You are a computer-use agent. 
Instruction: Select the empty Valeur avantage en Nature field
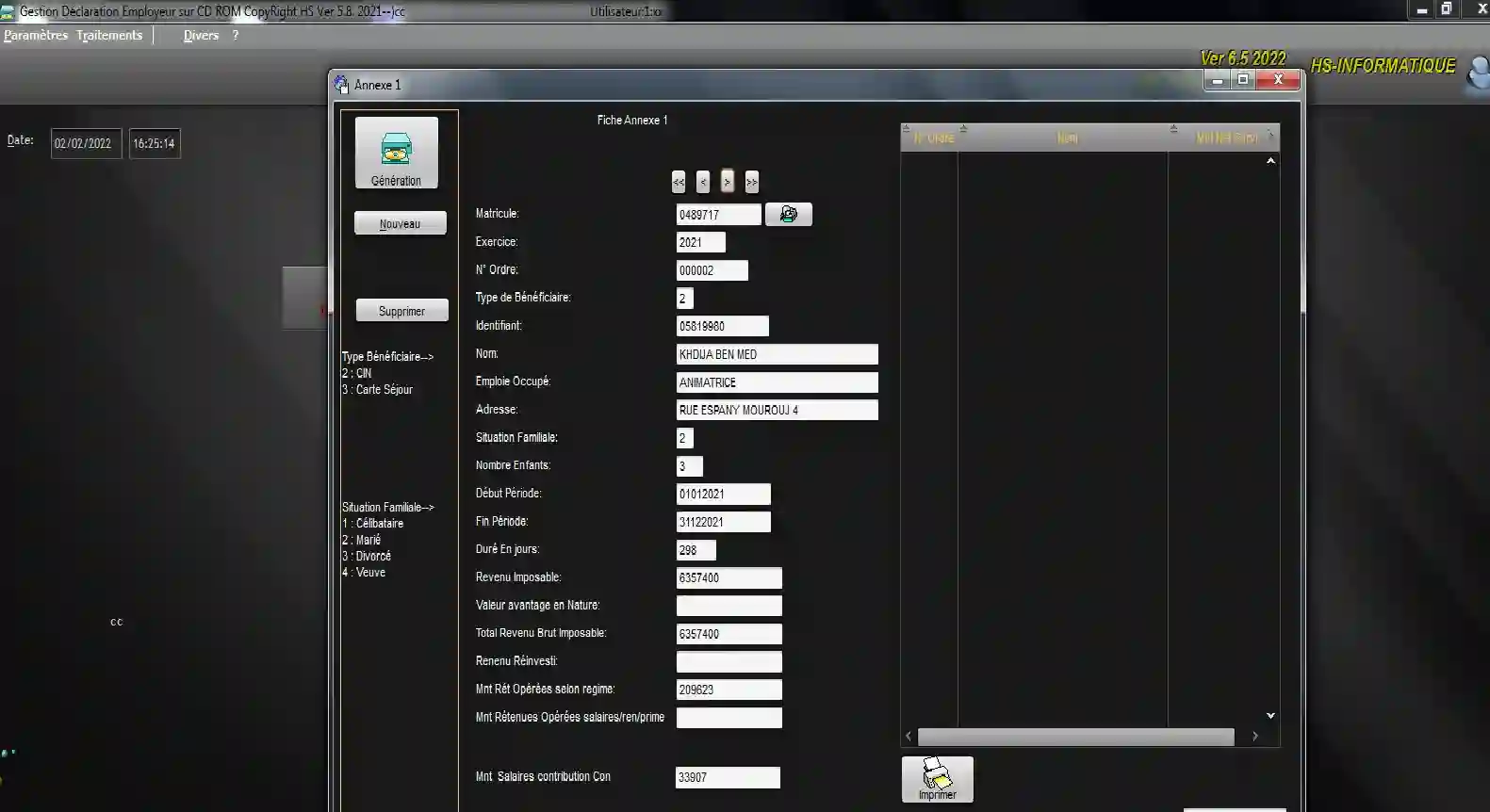(x=729, y=606)
